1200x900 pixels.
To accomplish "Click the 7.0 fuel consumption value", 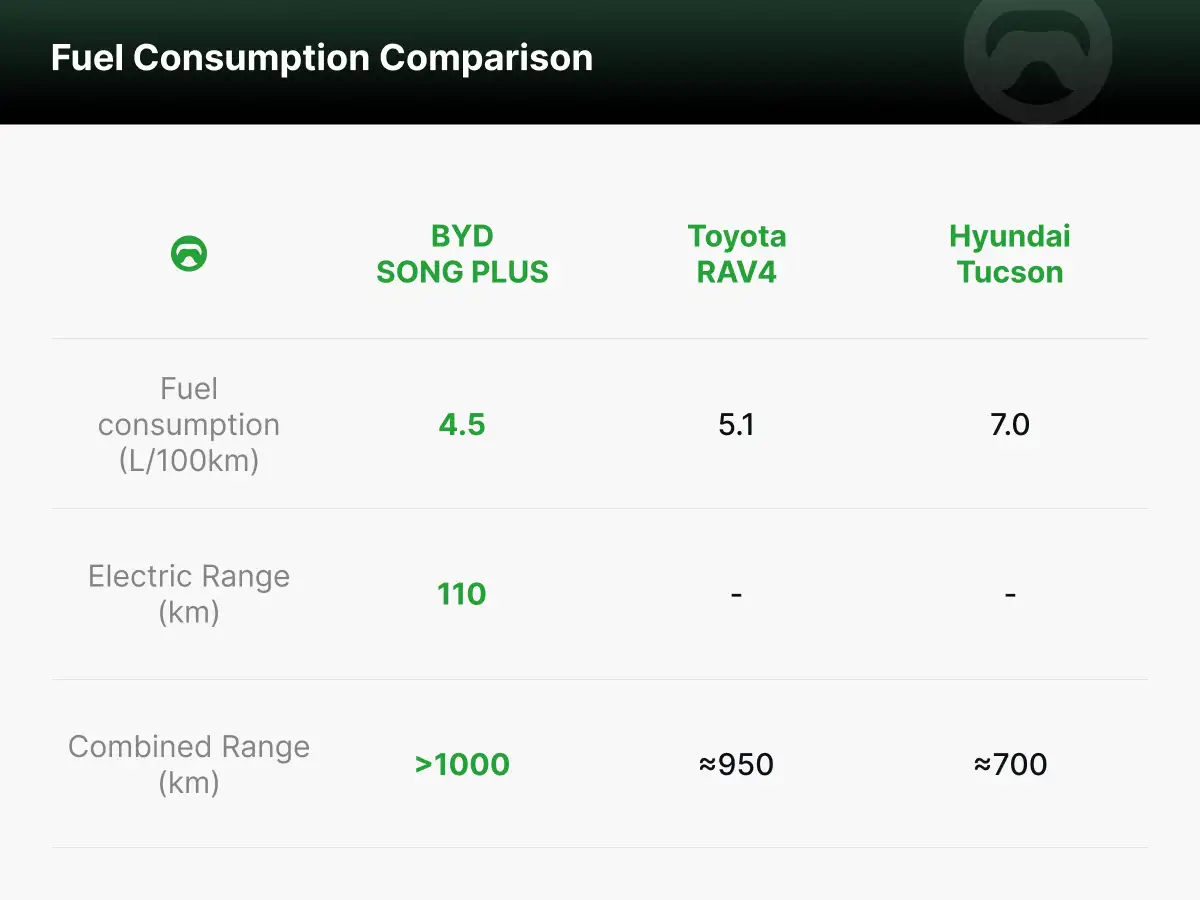I will [x=1009, y=425].
